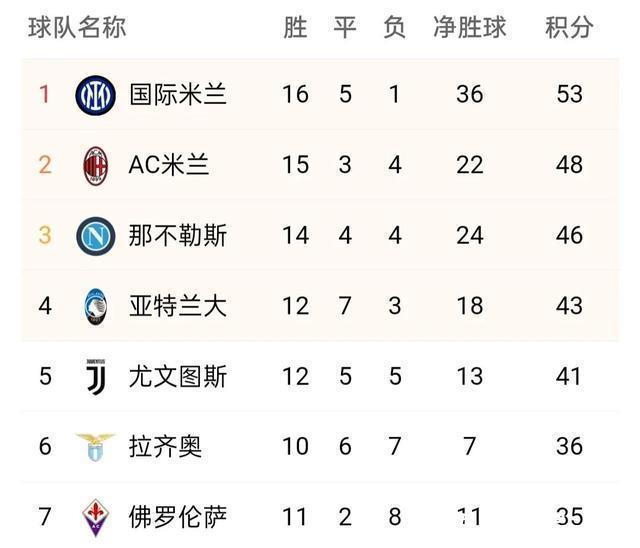Click rank number 1 in standings
Viewport: 640px width, 548px height.
44,95
